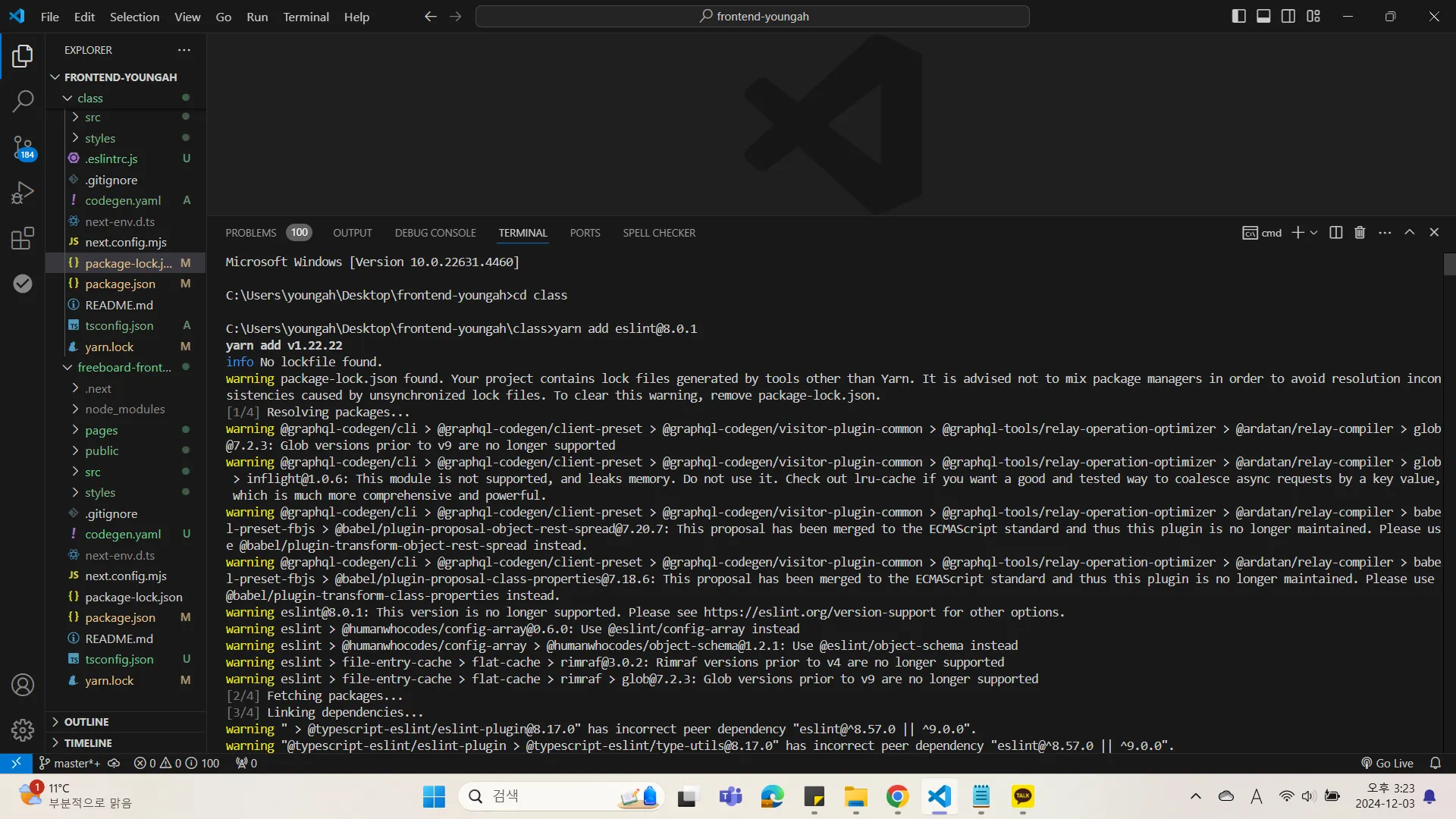Switch to the PORTS tab
1456x819 pixels.
click(x=585, y=233)
